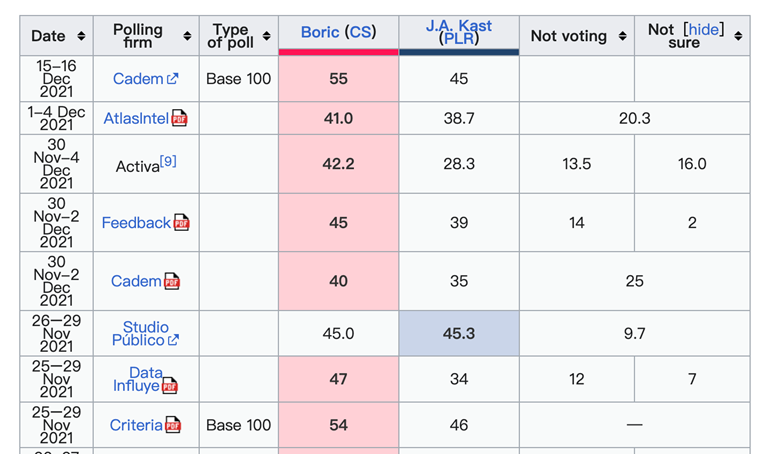
Task: Click external link icon beside Studio Público
Action: (x=174, y=340)
